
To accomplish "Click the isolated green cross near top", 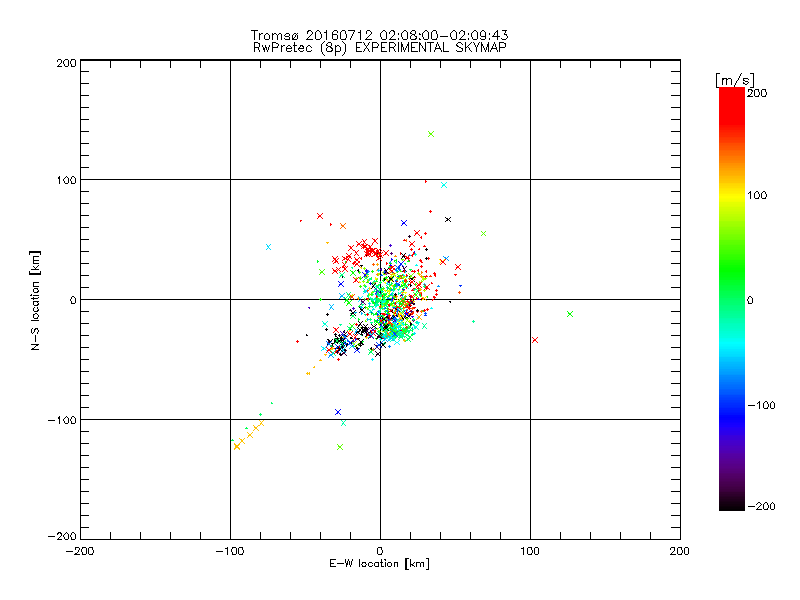I will coord(431,134).
